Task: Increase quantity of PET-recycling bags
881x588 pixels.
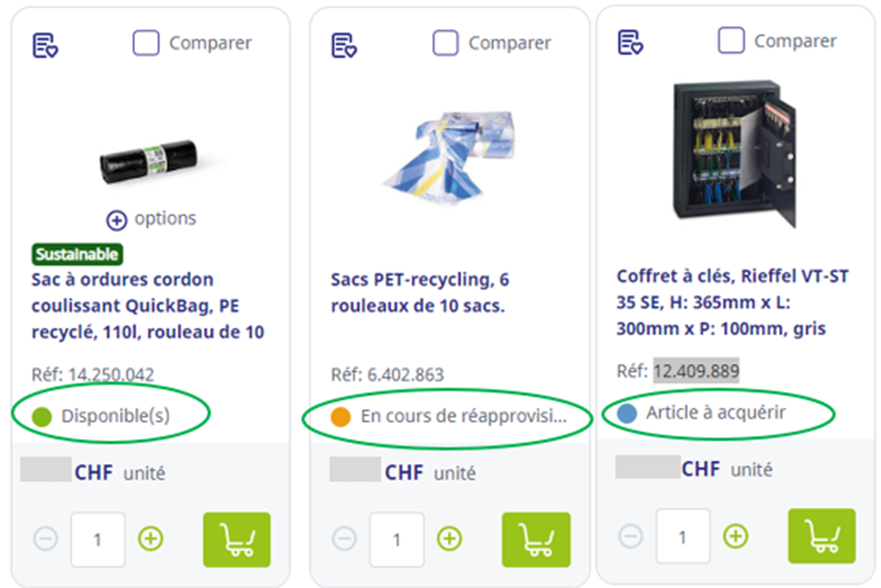Action: (x=449, y=539)
